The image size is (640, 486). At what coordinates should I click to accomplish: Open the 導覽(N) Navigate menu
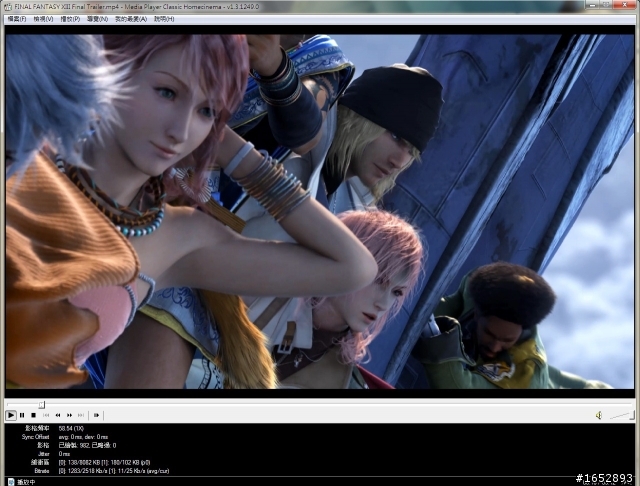[x=98, y=19]
